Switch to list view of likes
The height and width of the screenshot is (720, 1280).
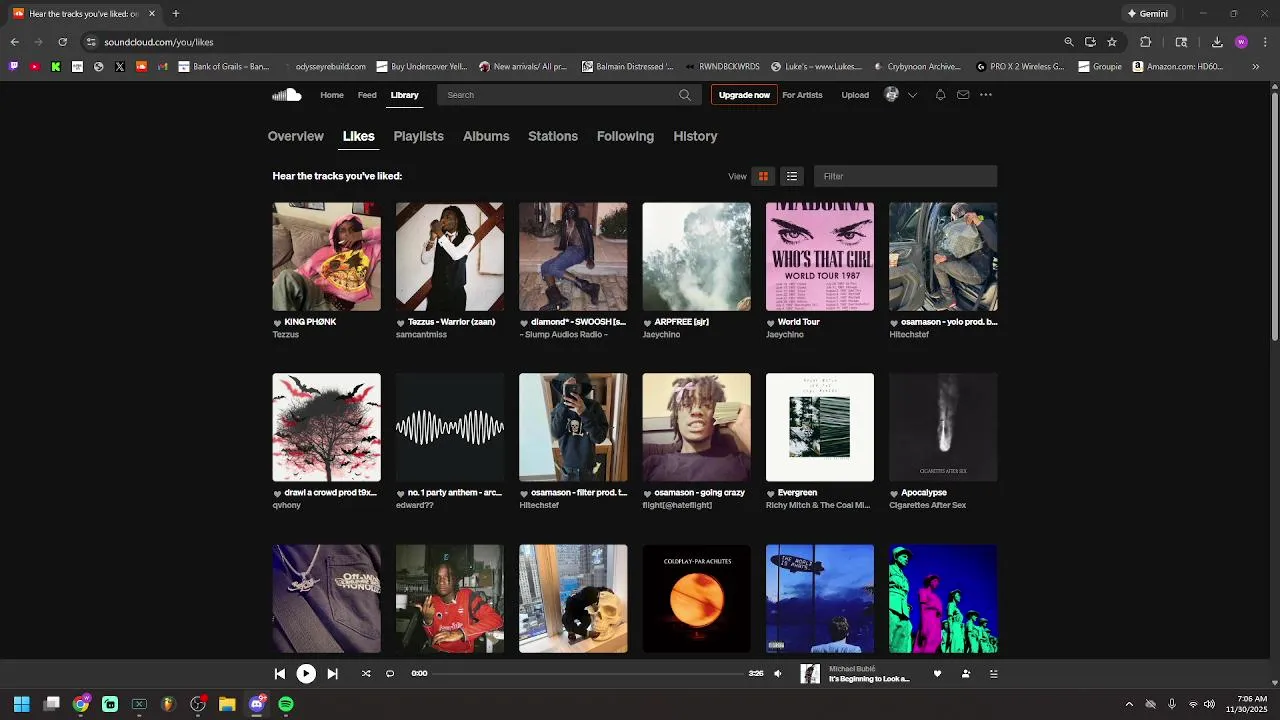point(792,176)
